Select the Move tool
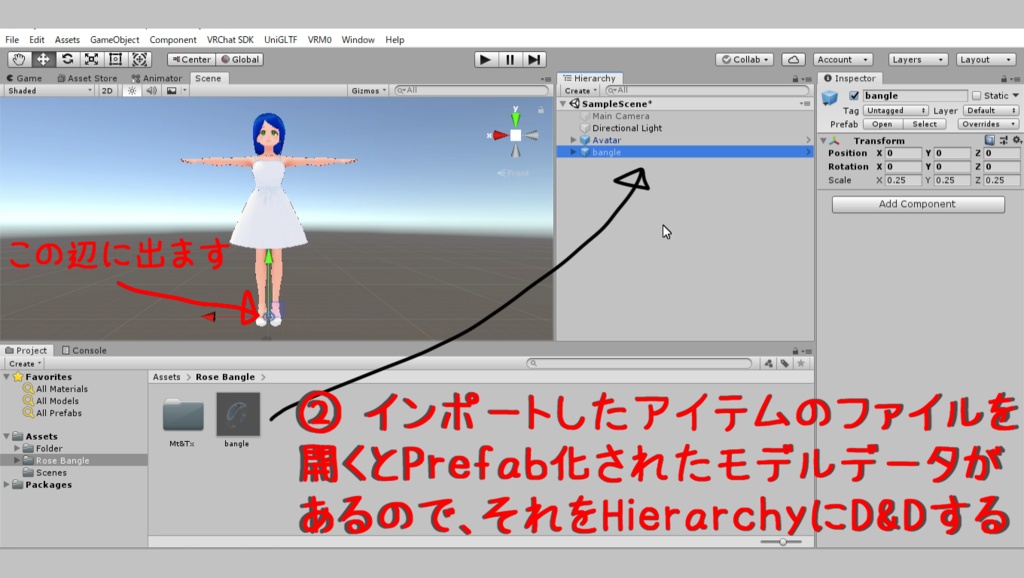 pyautogui.click(x=43, y=59)
